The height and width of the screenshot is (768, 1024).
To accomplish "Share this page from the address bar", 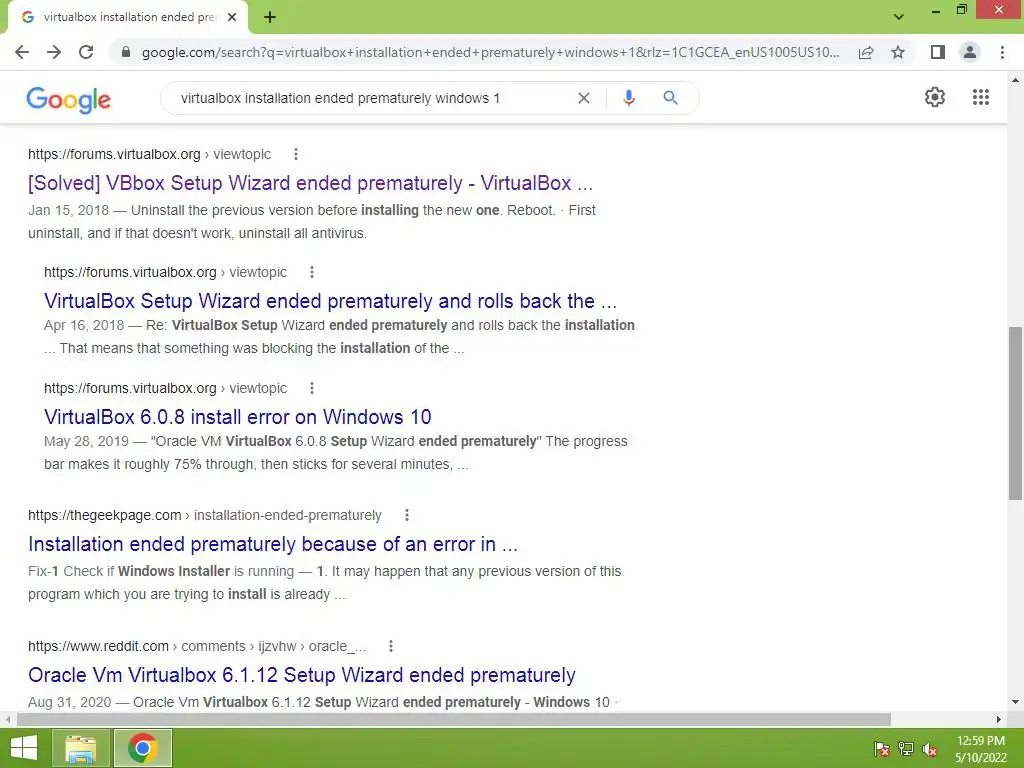I will [x=866, y=52].
